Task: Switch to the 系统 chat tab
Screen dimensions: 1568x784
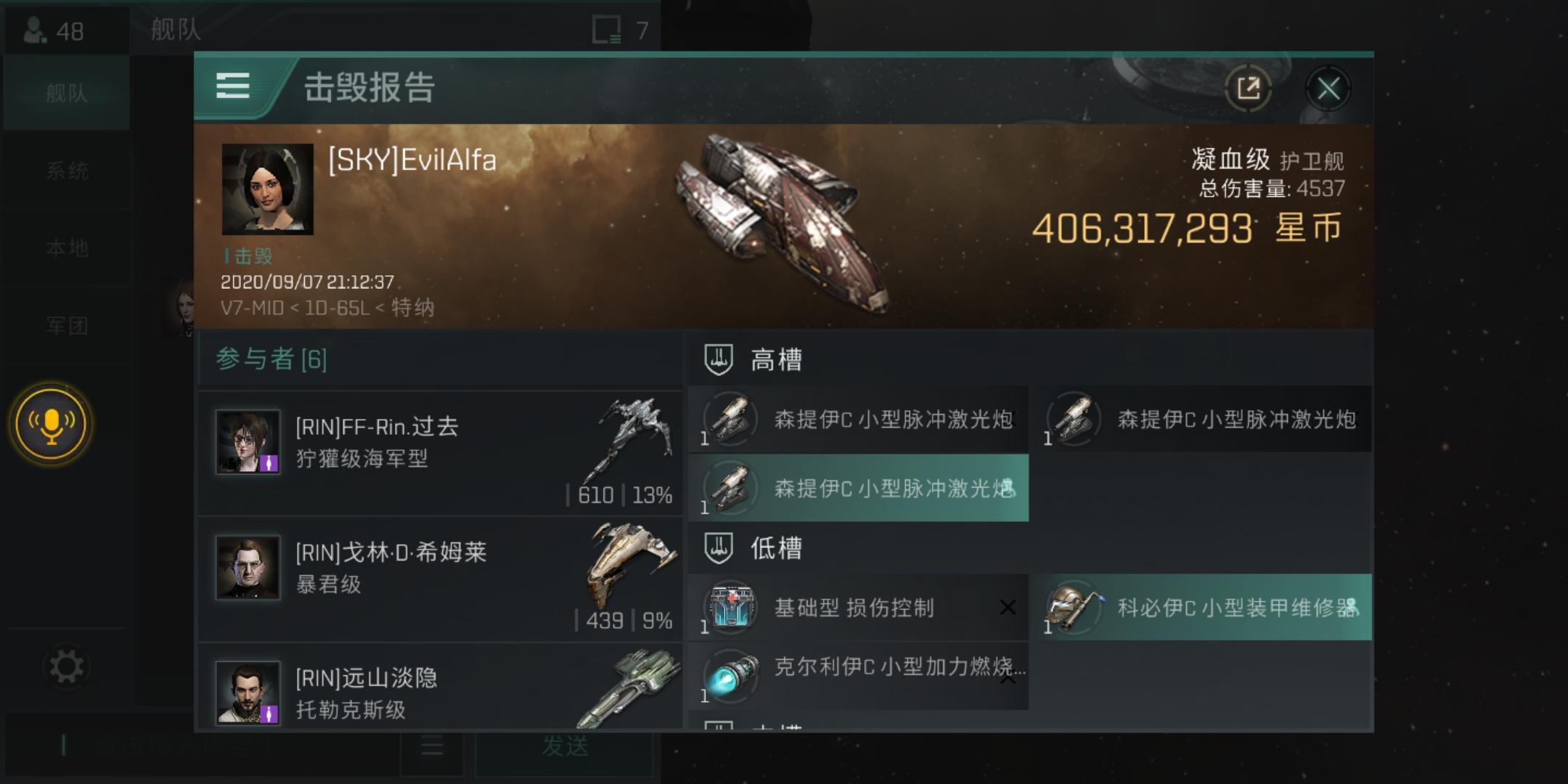Action: coord(66,171)
